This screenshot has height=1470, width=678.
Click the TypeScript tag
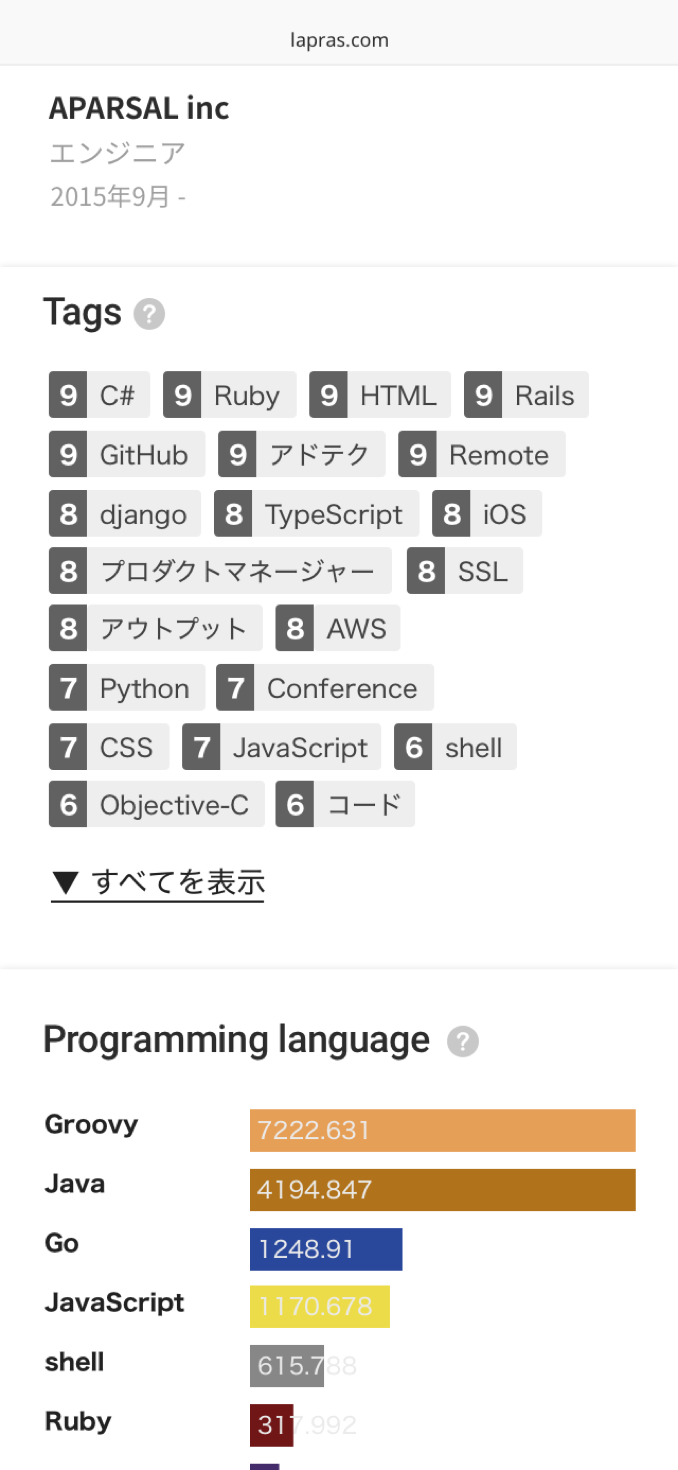click(x=316, y=514)
